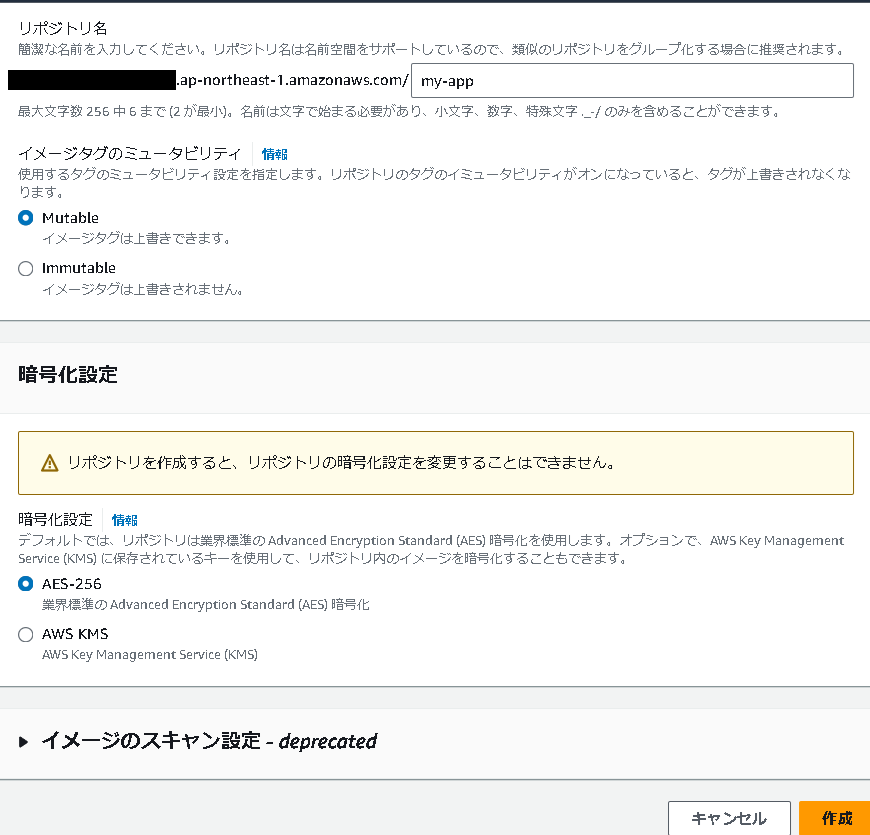This screenshot has width=870, height=835.
Task: Click イメージタグは上書きされません description
Action: [x=143, y=289]
